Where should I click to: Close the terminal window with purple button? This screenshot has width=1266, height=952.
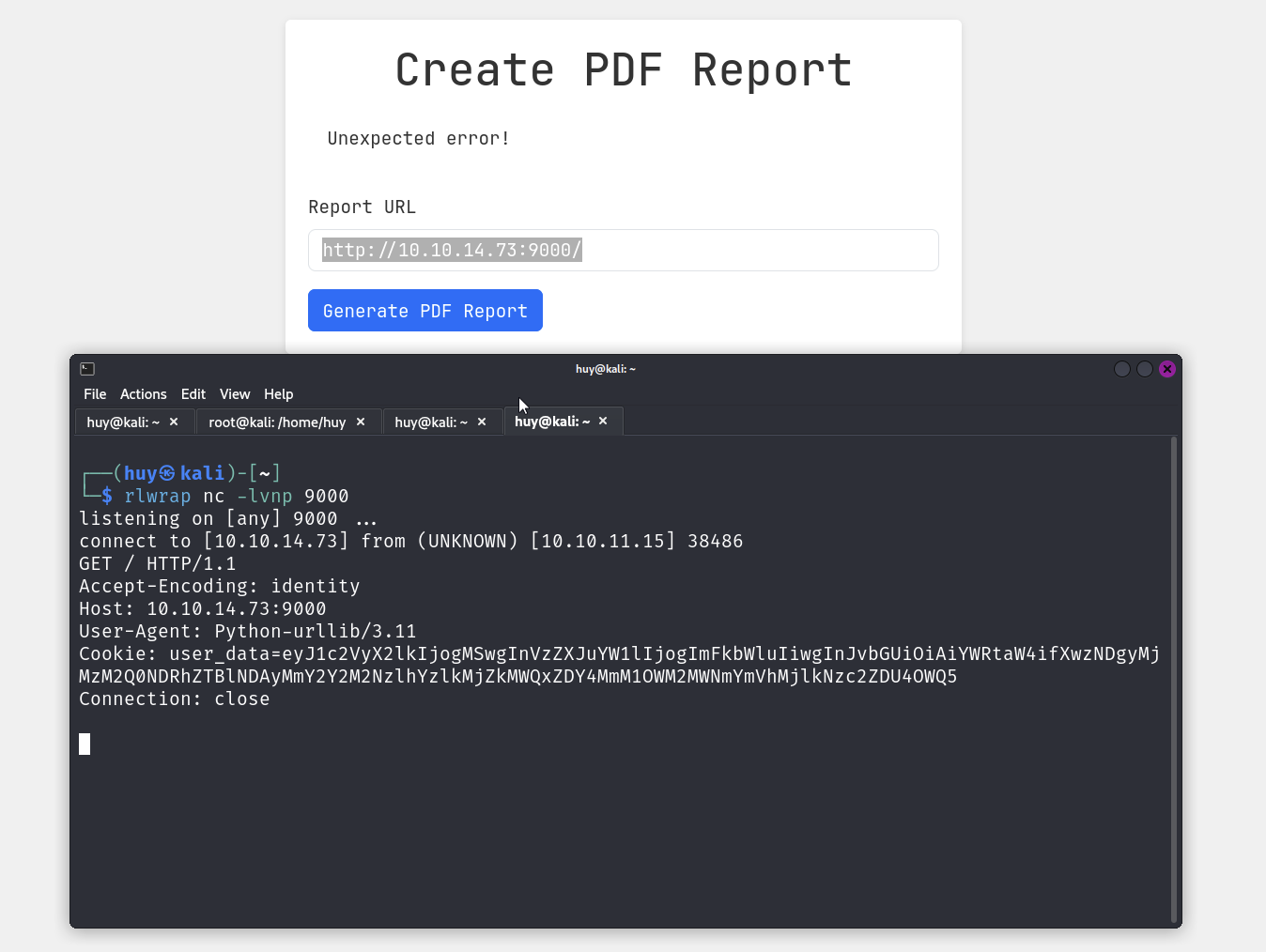click(x=1167, y=369)
